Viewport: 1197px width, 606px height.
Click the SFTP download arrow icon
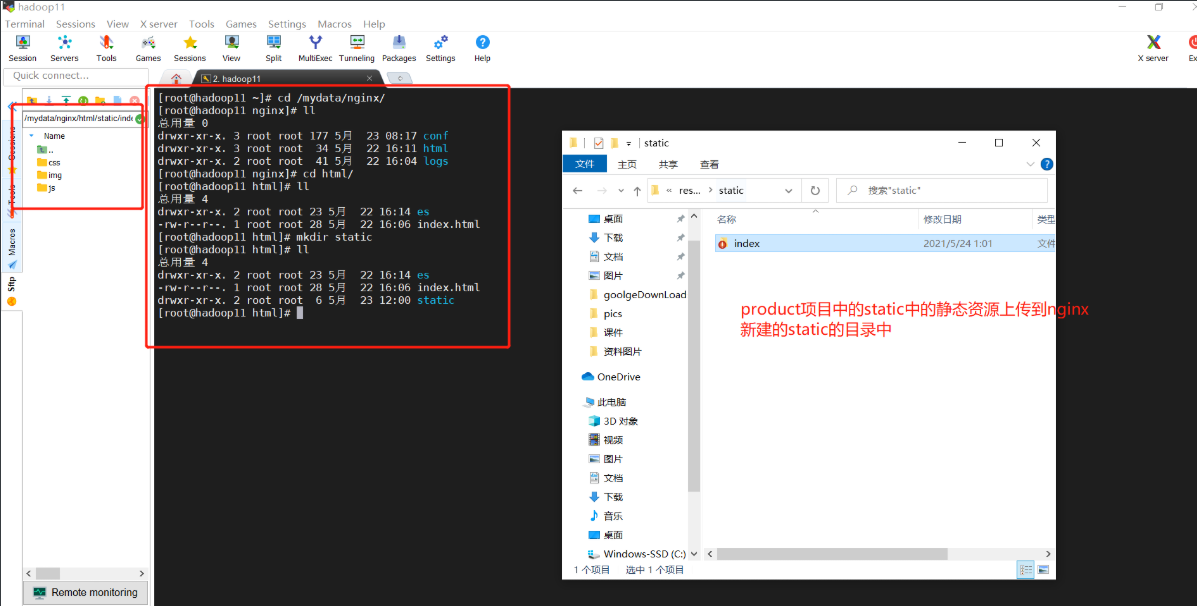(x=49, y=100)
